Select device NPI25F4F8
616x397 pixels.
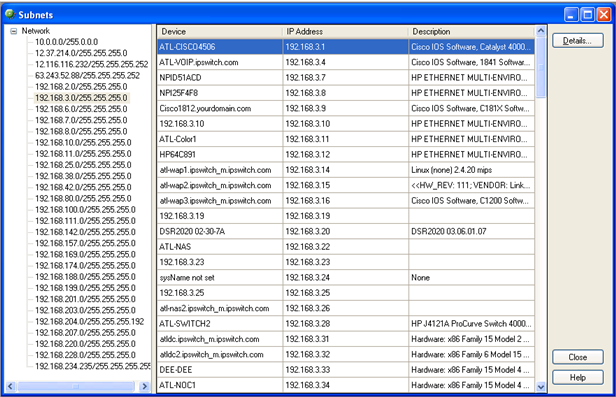(x=178, y=93)
